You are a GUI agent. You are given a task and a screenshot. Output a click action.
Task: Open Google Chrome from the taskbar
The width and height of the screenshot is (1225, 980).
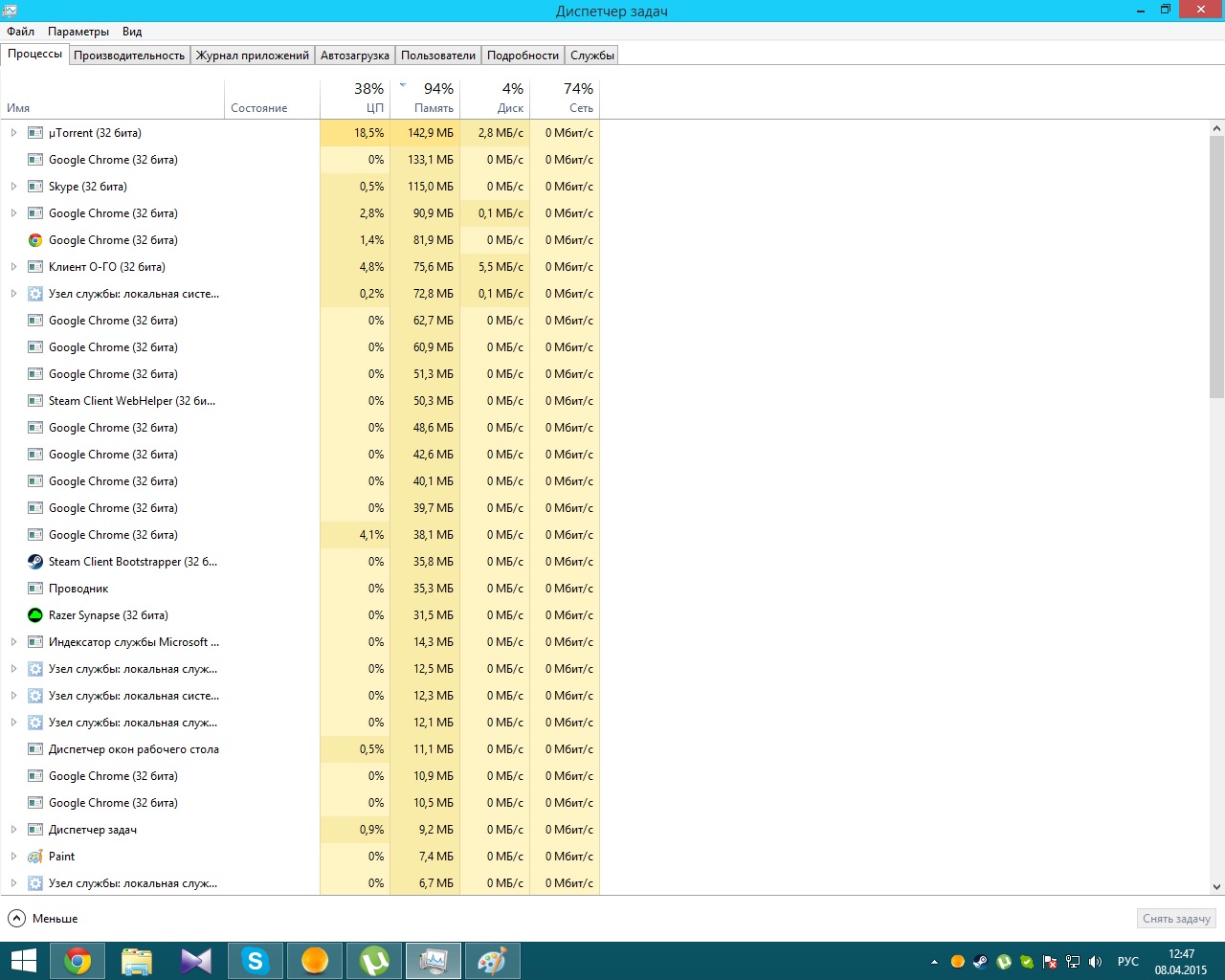coord(78,961)
